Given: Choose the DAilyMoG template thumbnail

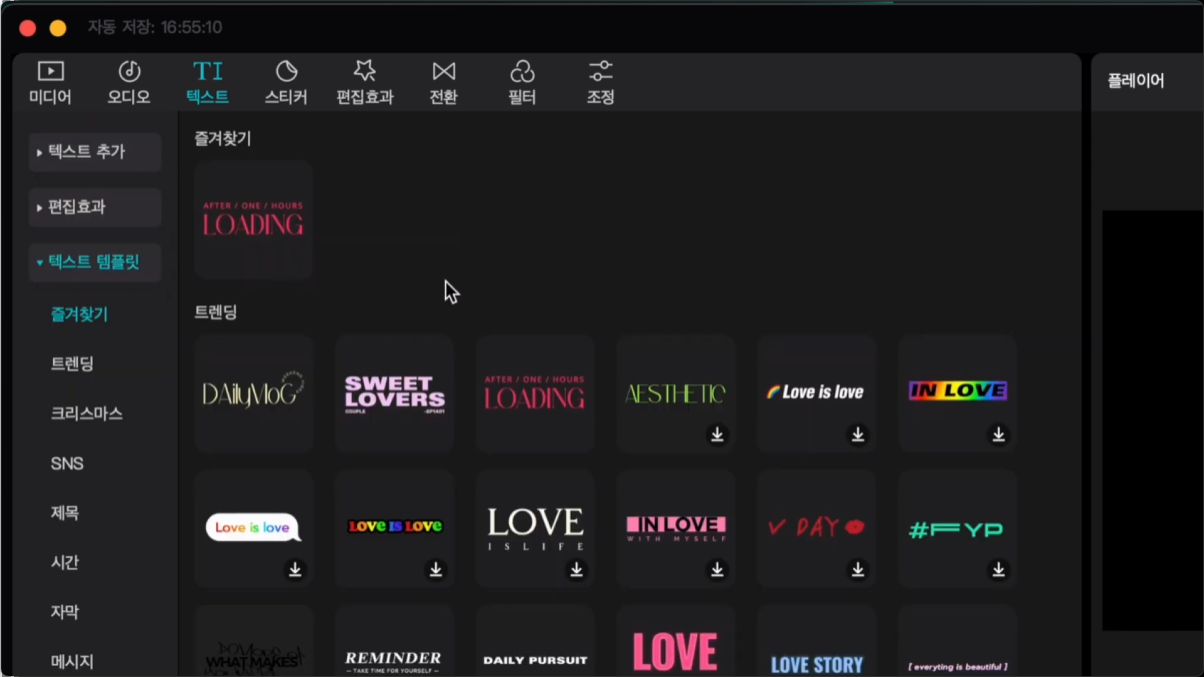Looking at the screenshot, I should tap(254, 394).
